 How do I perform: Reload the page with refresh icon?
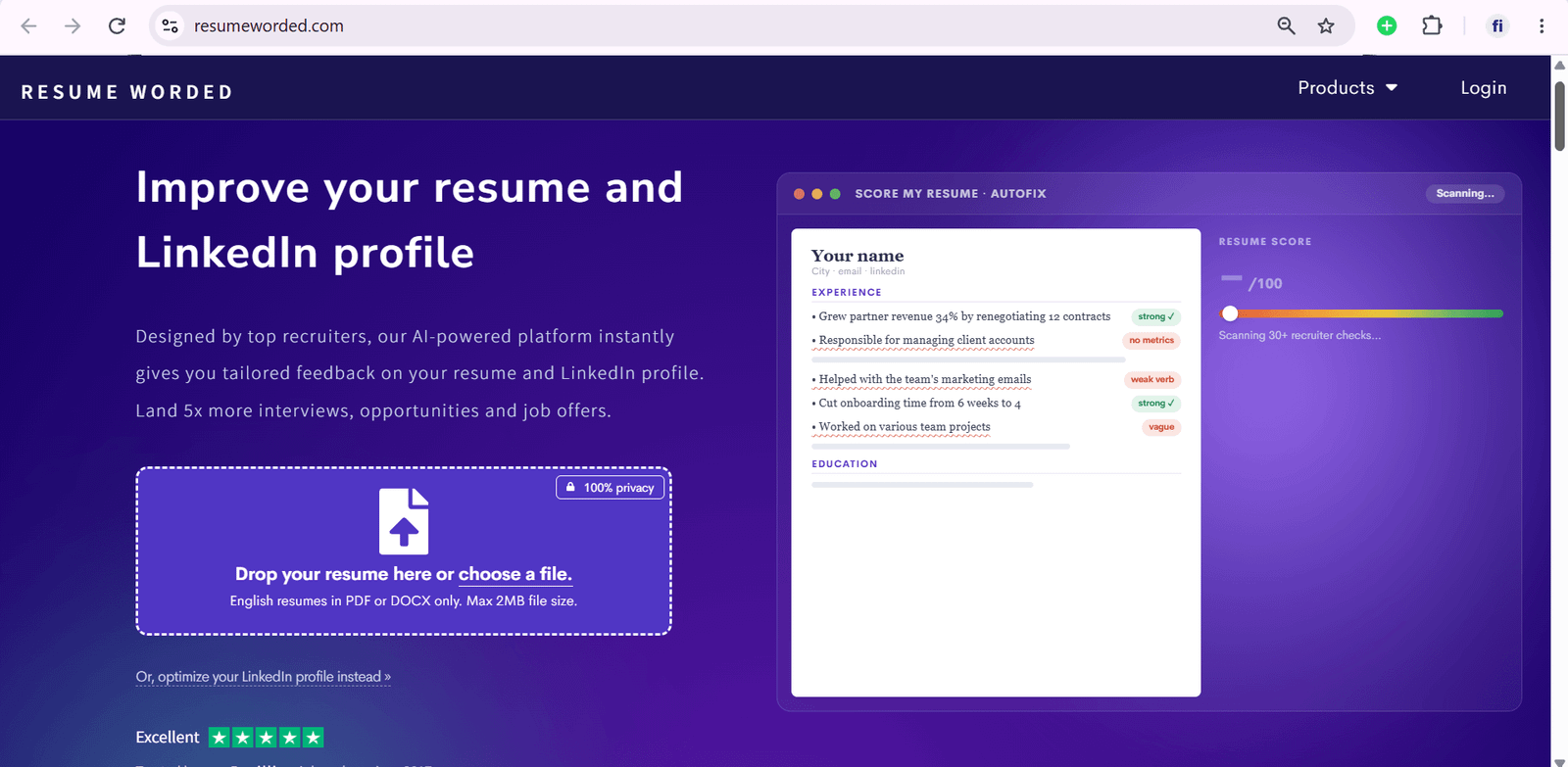117,26
